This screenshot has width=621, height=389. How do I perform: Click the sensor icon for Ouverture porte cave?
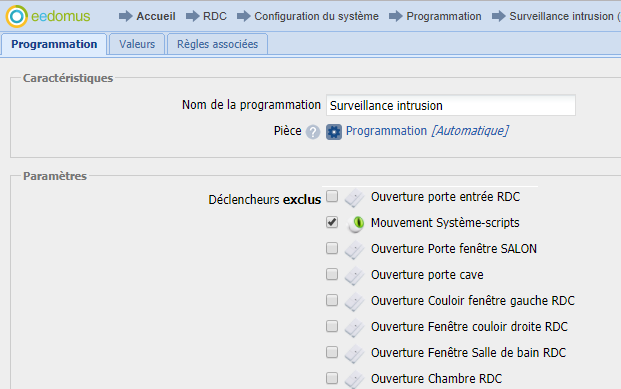click(354, 275)
